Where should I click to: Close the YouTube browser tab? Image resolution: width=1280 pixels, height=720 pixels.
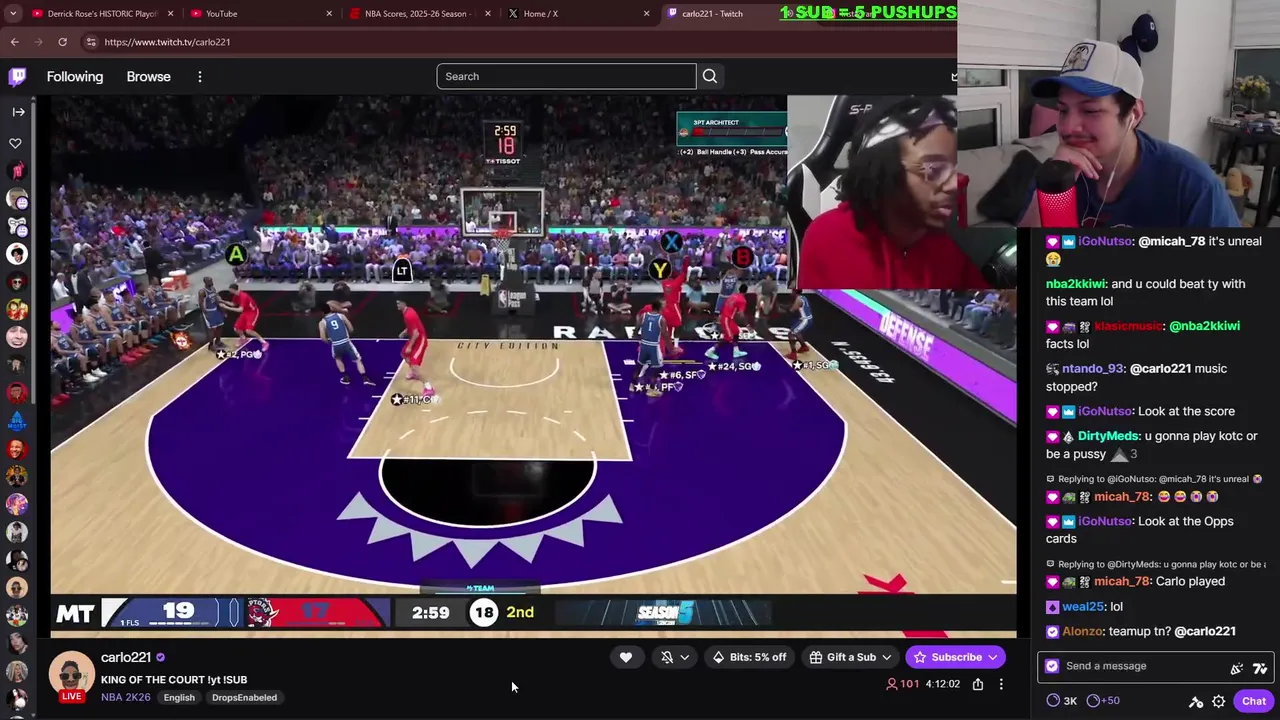[329, 14]
